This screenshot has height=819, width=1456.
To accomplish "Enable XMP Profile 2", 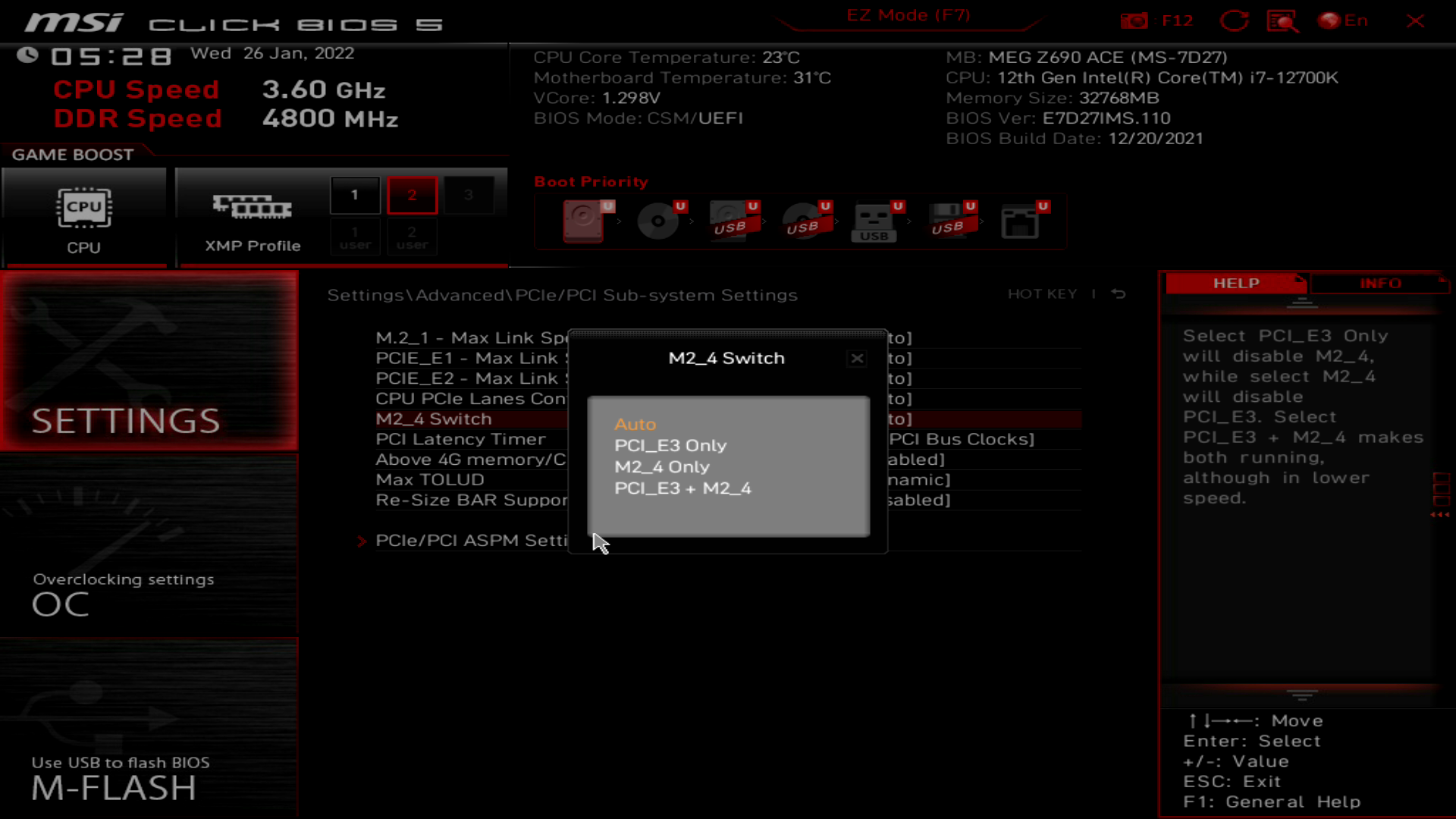I will click(x=412, y=194).
